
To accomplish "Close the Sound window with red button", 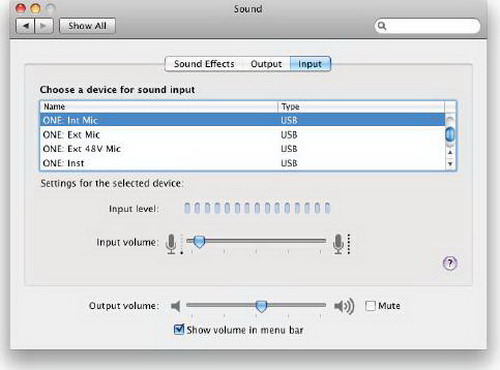I will [x=21, y=8].
